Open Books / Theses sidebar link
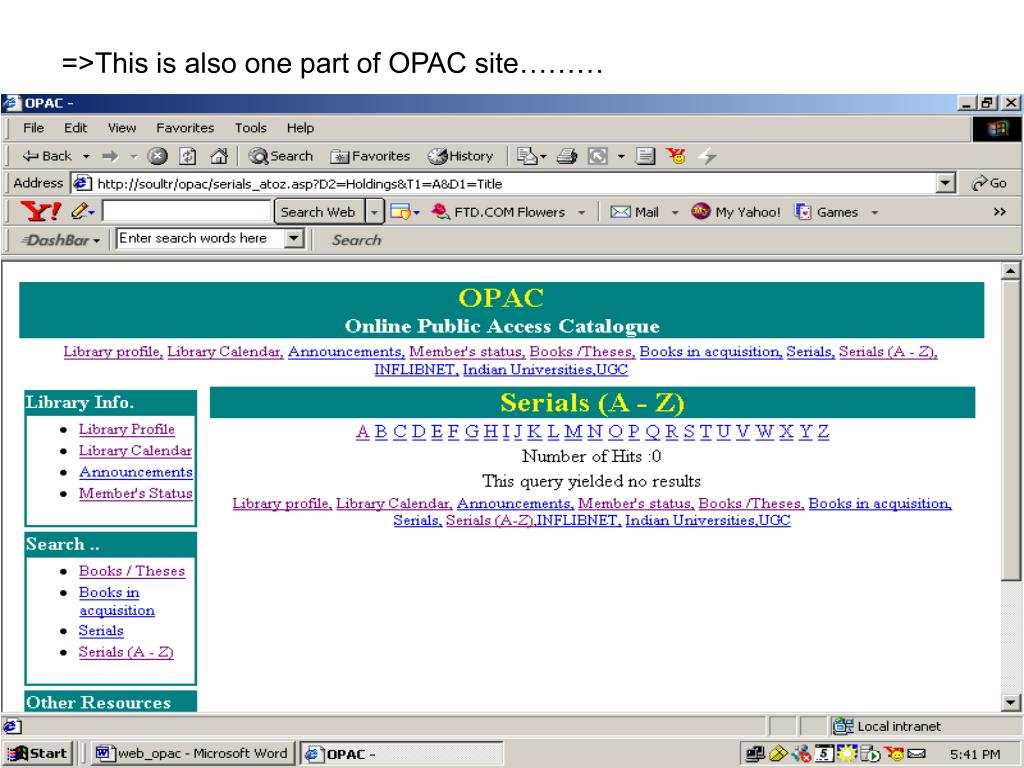This screenshot has width=1024, height=768. [132, 571]
